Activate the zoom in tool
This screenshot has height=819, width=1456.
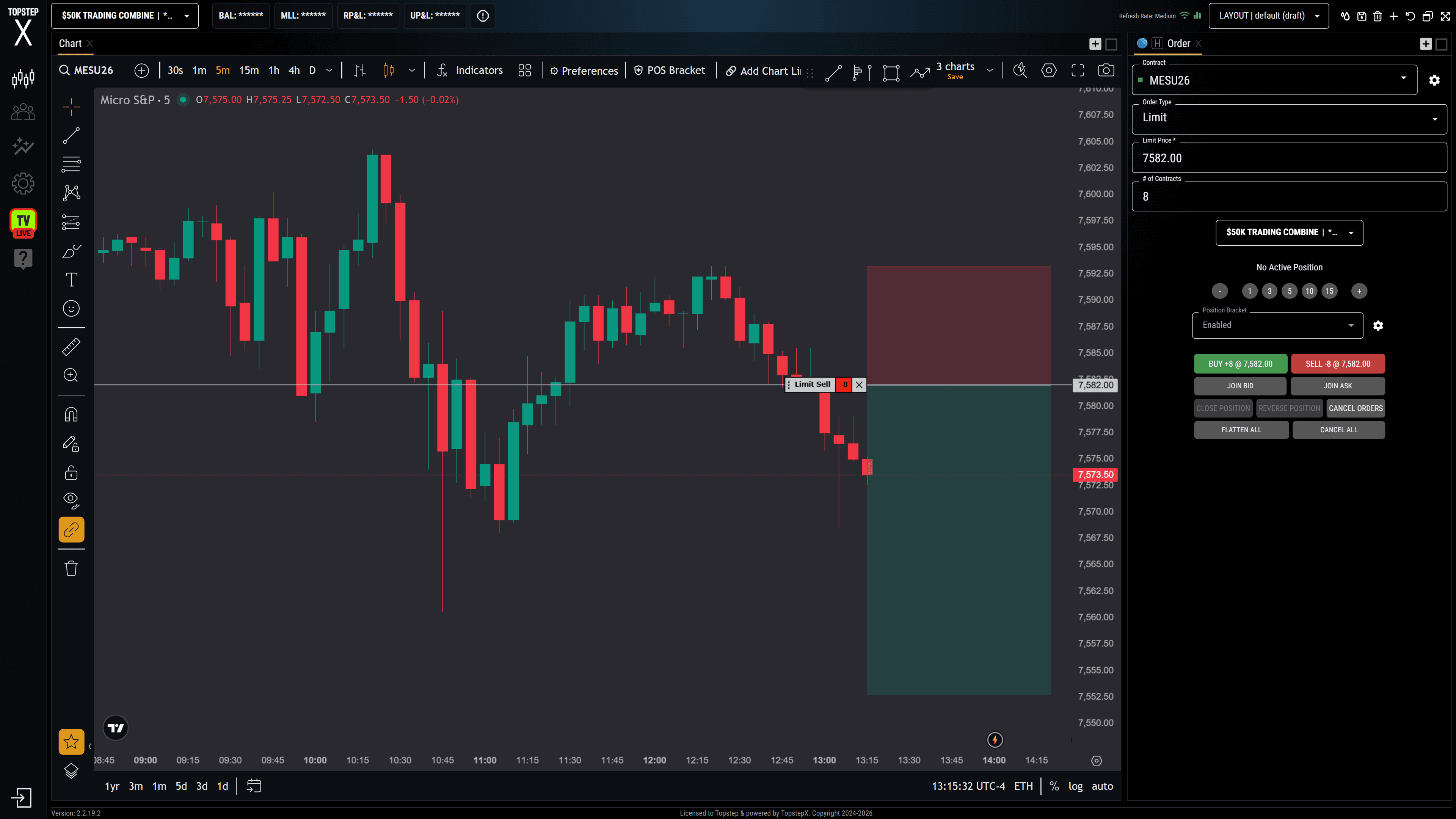coord(71,375)
